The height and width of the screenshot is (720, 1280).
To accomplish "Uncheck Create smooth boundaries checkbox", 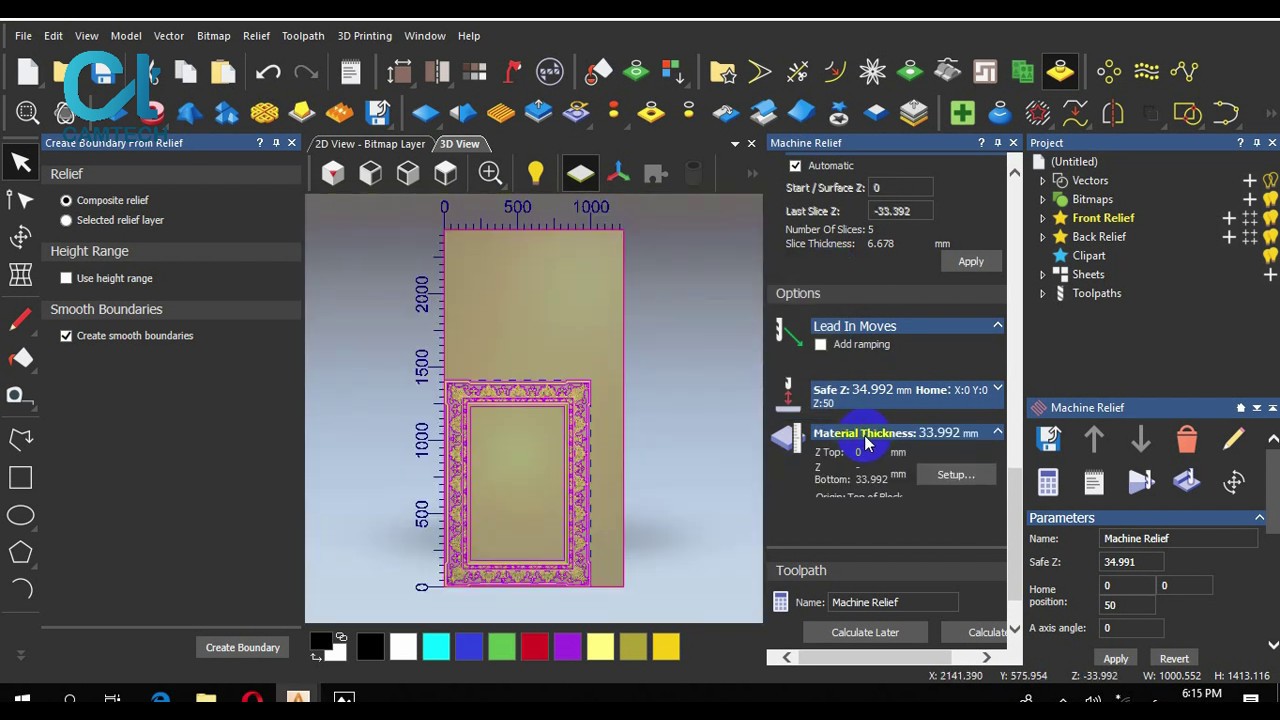I will [66, 336].
